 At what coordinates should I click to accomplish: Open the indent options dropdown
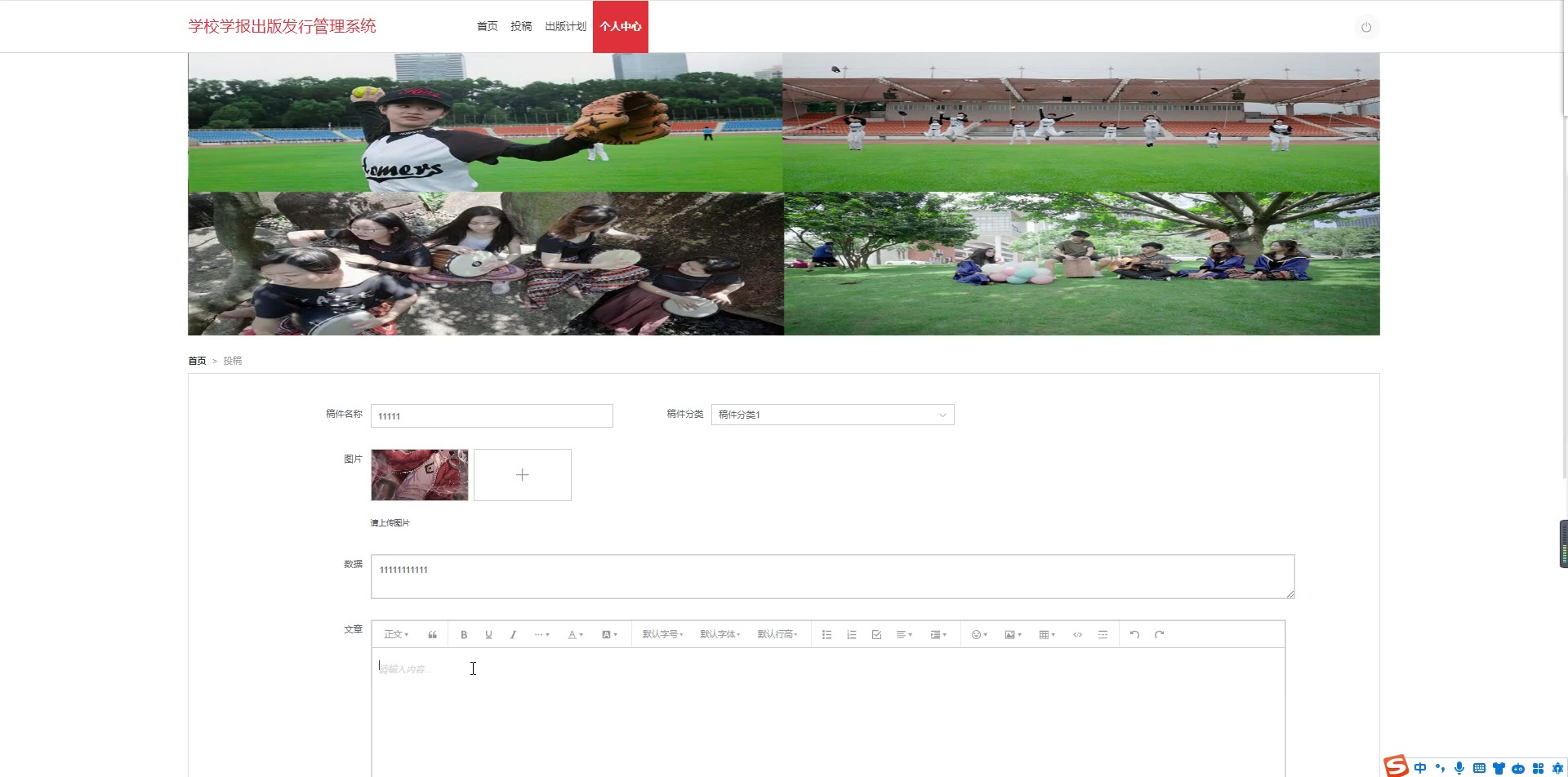tap(938, 635)
